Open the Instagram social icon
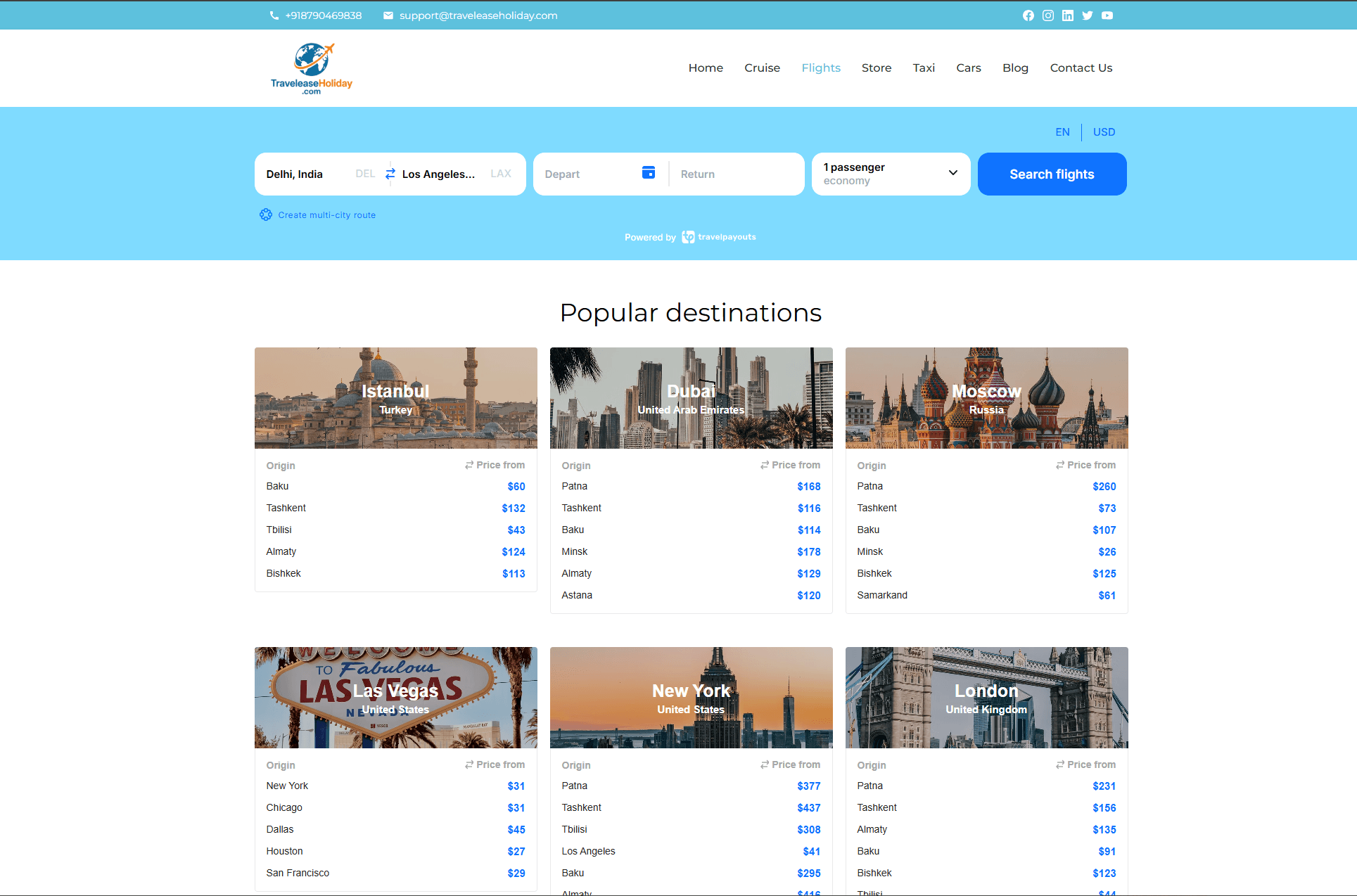Screen dimensions: 1357x896 1047,15
